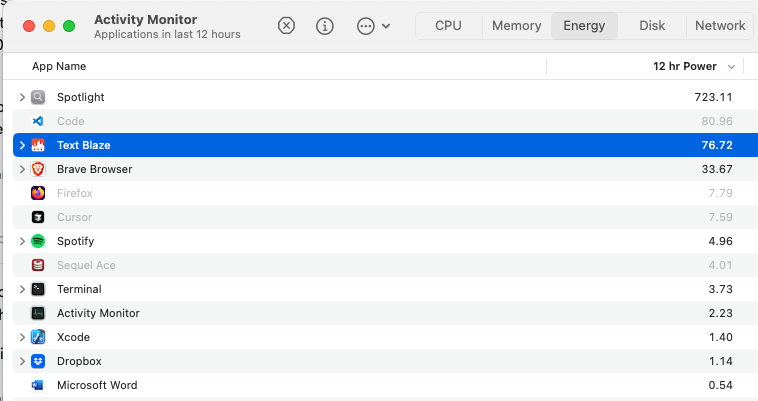This screenshot has height=401, width=758.
Task: Select the Activity Monitor row name
Action: (98, 313)
